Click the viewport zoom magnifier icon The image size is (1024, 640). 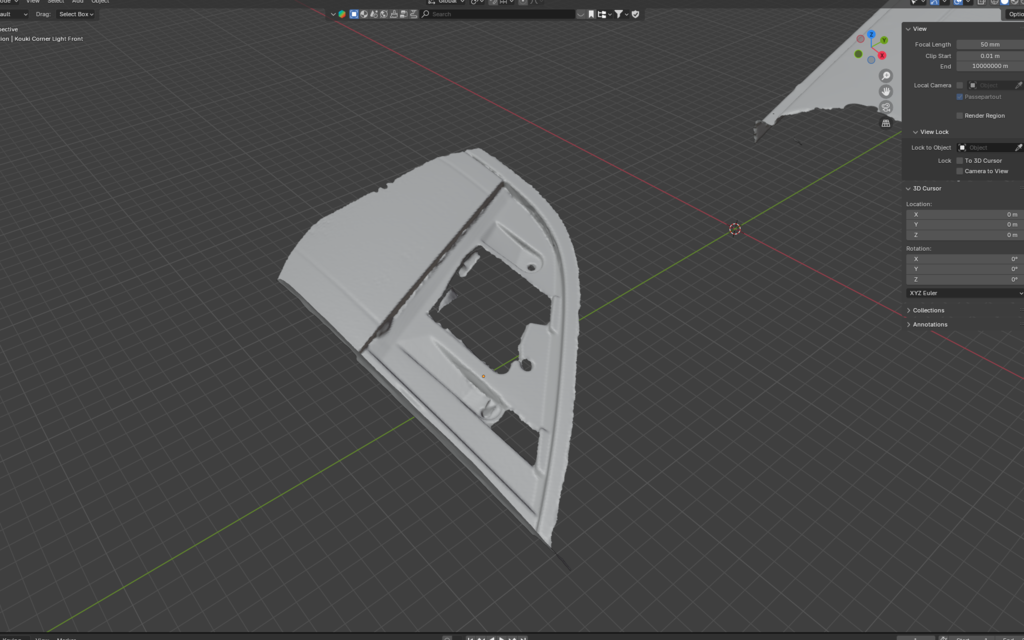[x=886, y=76]
